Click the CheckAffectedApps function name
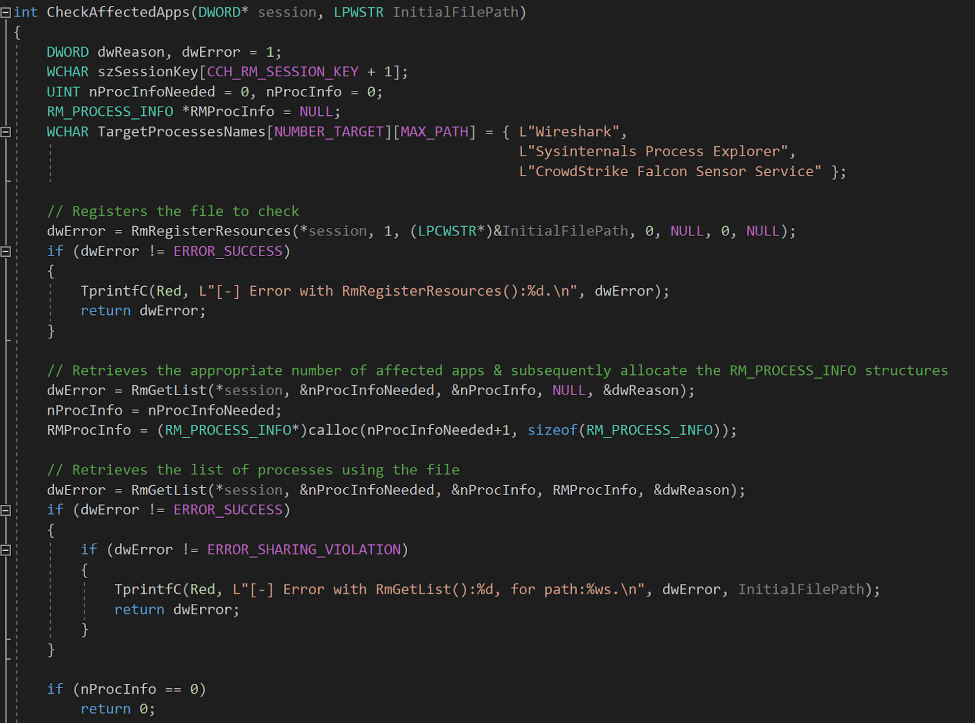The image size is (977, 725). [x=118, y=12]
